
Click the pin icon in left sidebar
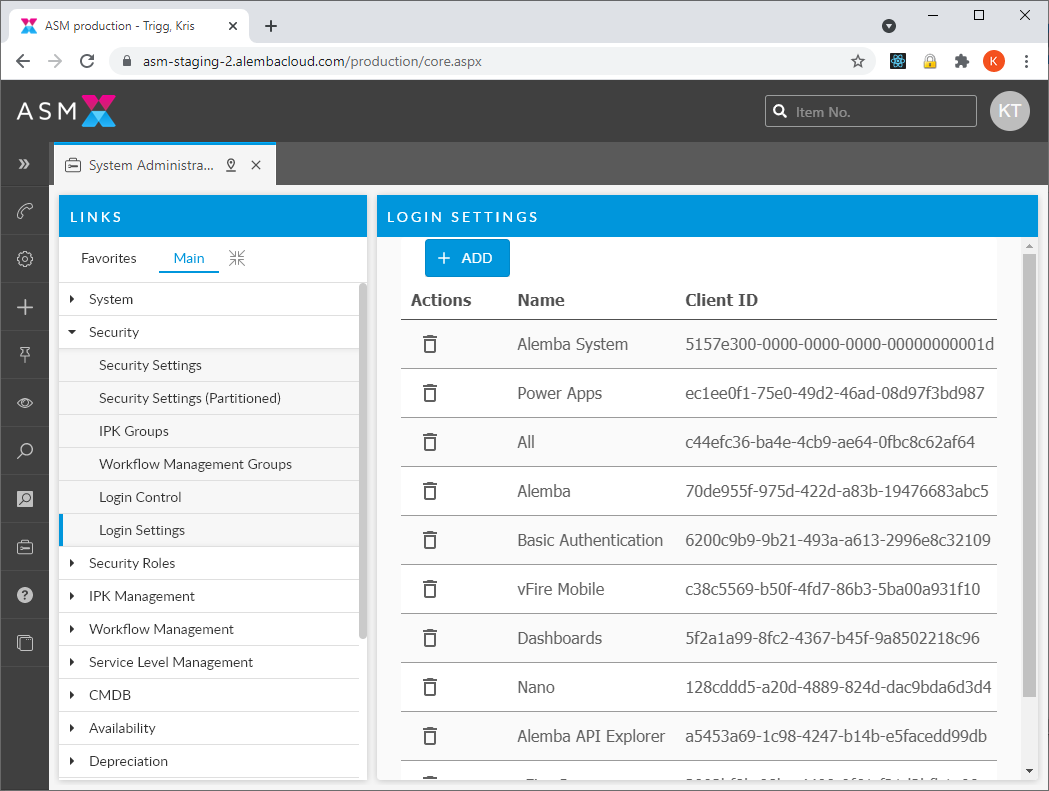tap(25, 355)
